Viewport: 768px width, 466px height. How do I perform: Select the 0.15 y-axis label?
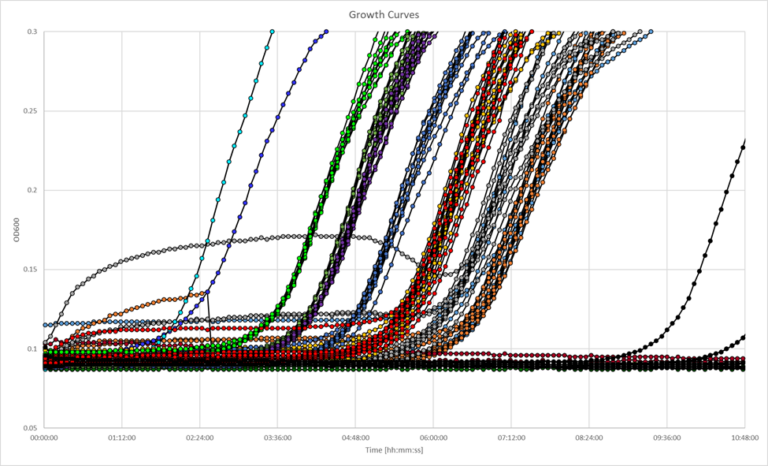[30, 270]
